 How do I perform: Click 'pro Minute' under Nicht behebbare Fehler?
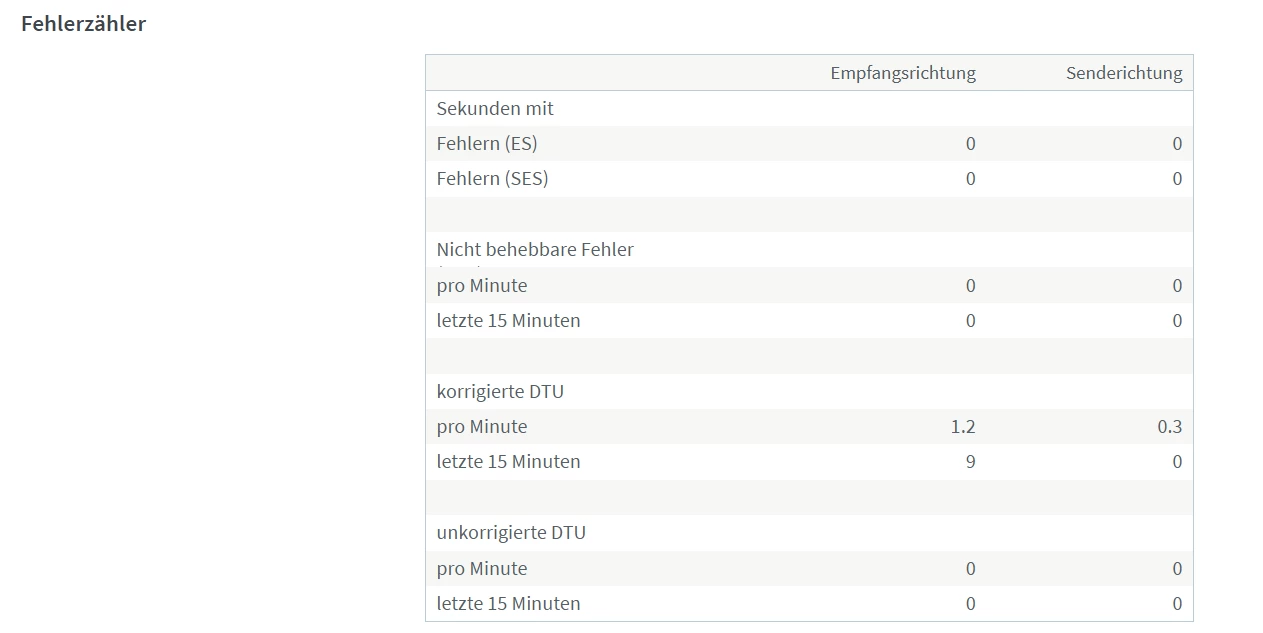pyautogui.click(x=482, y=286)
